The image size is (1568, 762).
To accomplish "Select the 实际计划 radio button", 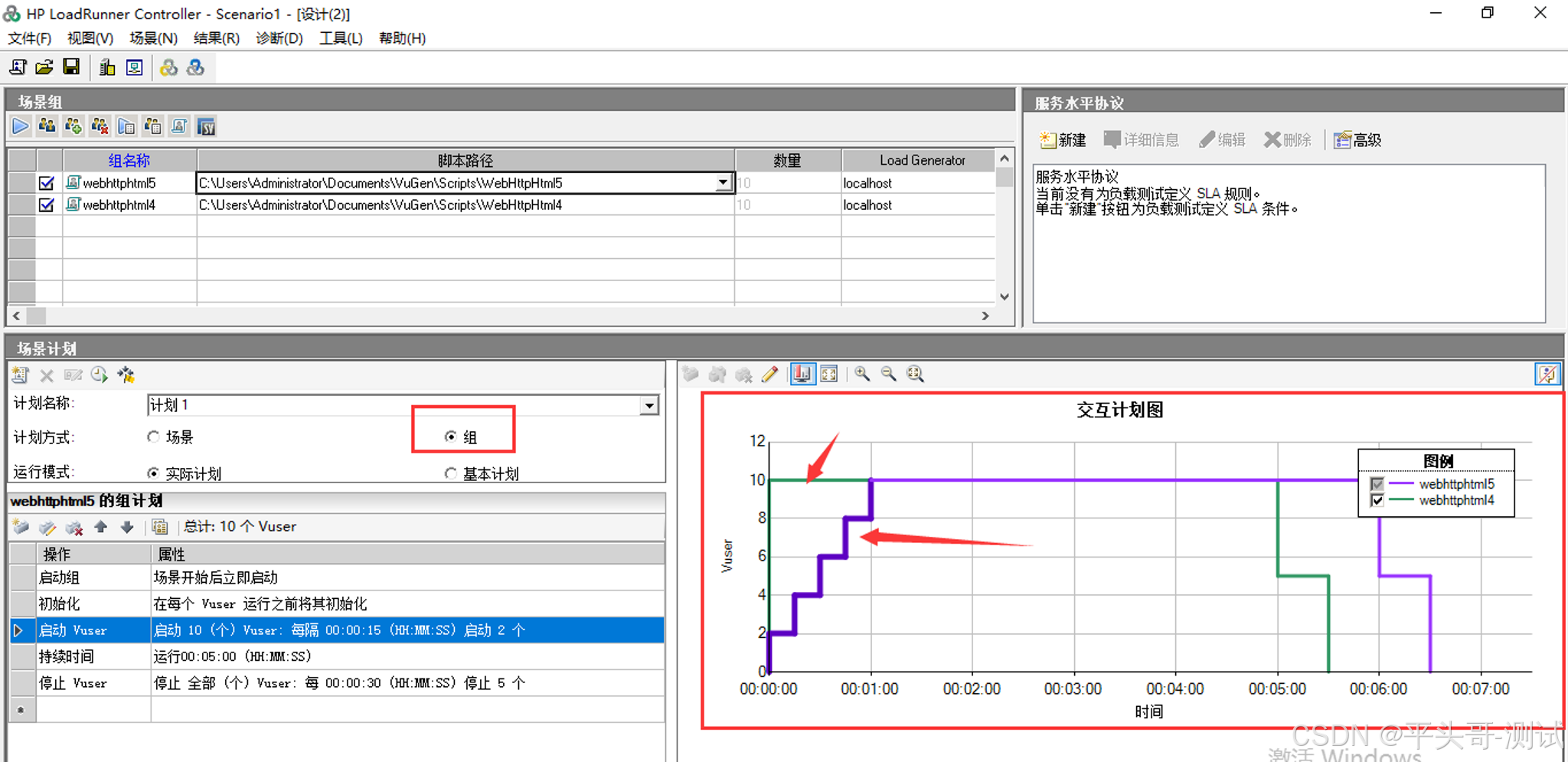I will point(153,473).
